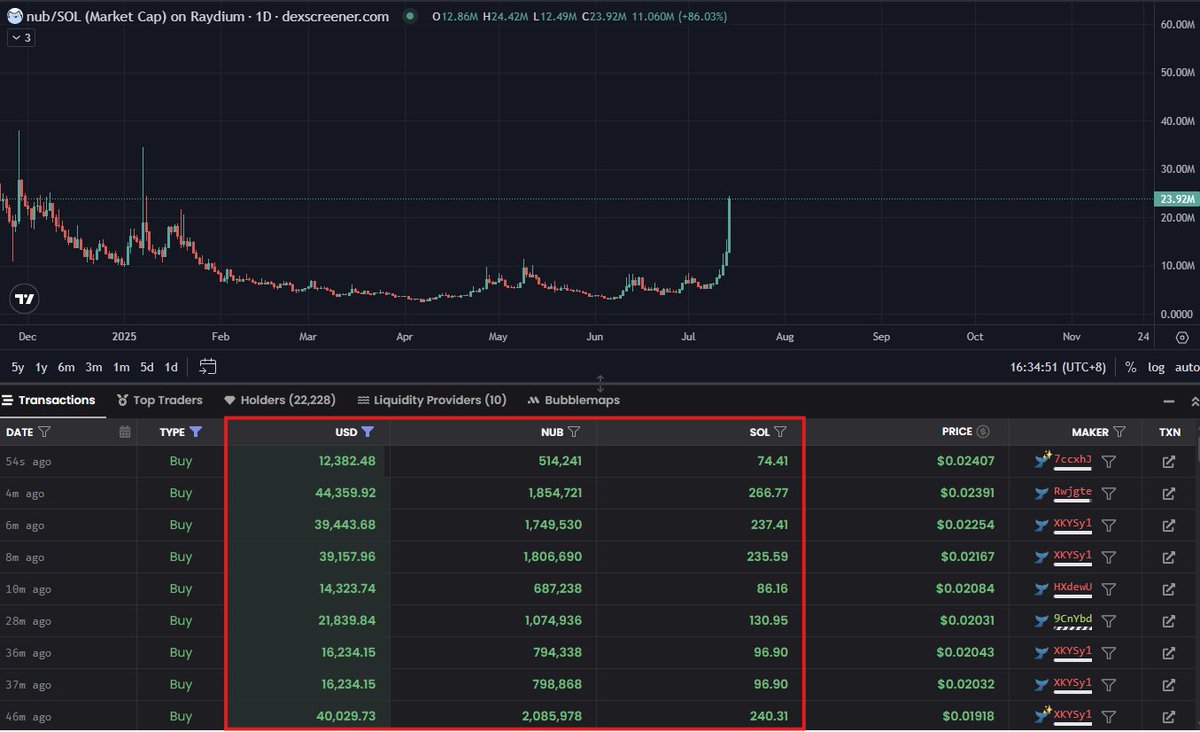The height and width of the screenshot is (732, 1200).
Task: Open the SOL column filter dropdown
Action: [781, 431]
